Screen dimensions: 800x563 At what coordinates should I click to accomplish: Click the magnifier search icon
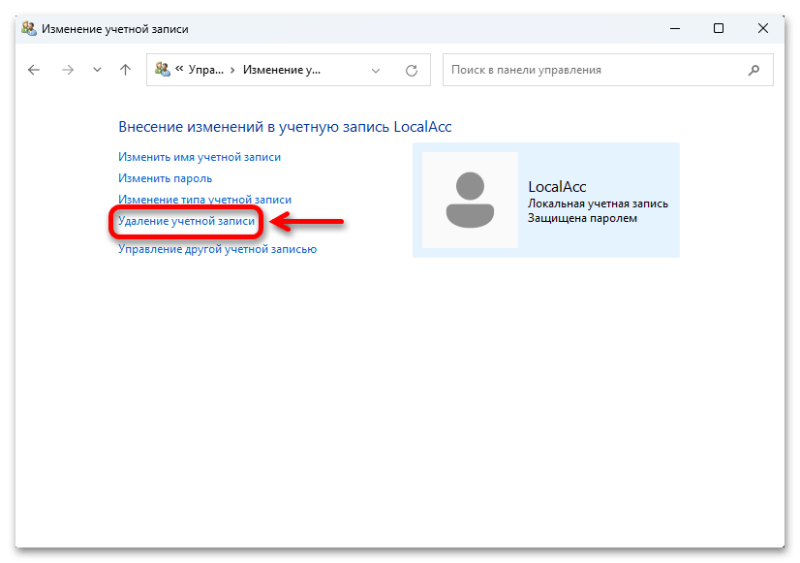[754, 70]
